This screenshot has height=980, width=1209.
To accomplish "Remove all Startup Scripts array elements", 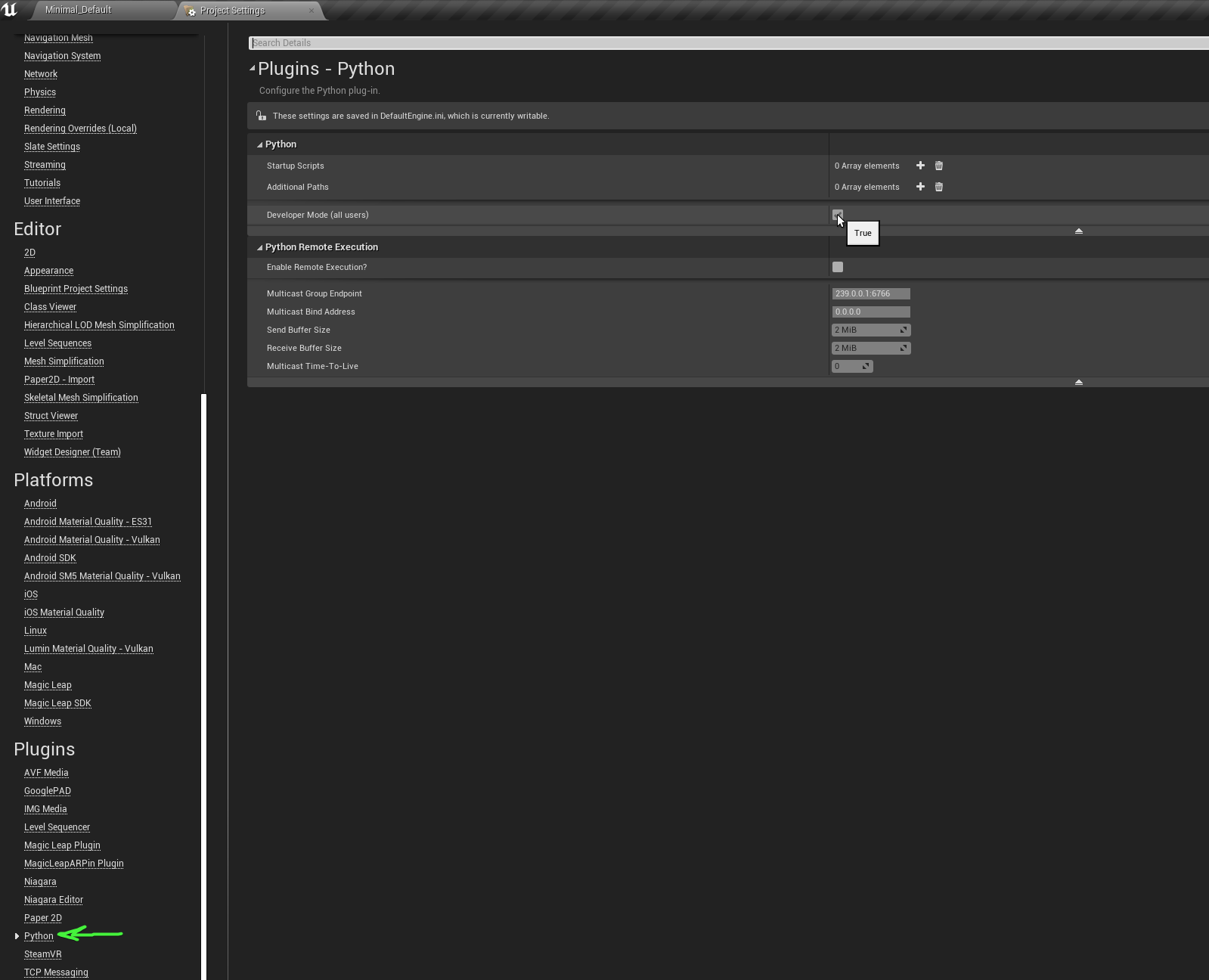I will pos(939,166).
